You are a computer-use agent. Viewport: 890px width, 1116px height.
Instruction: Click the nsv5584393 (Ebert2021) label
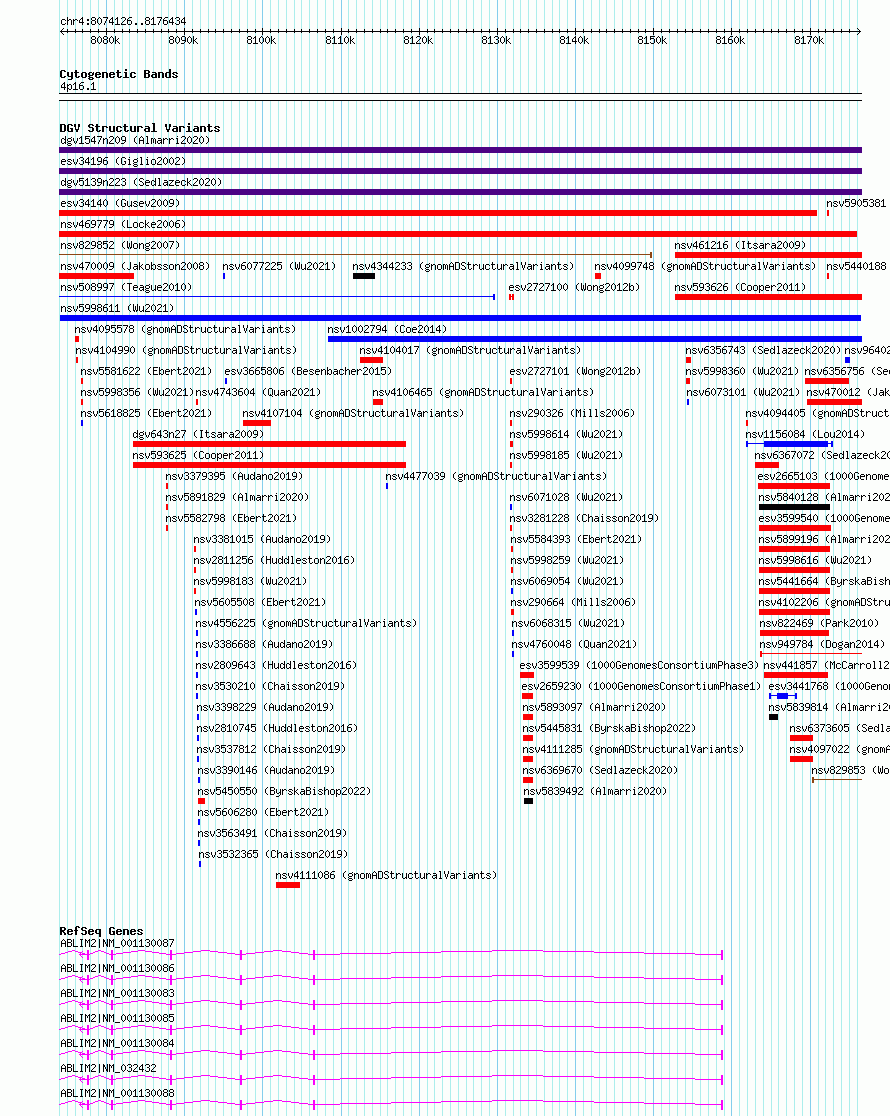pos(575,539)
